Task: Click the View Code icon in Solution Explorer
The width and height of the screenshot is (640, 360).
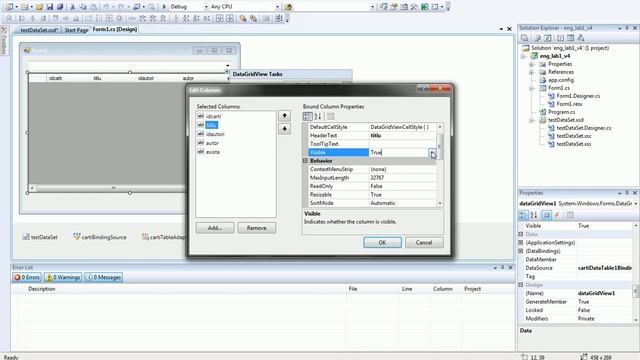Action: click(560, 38)
